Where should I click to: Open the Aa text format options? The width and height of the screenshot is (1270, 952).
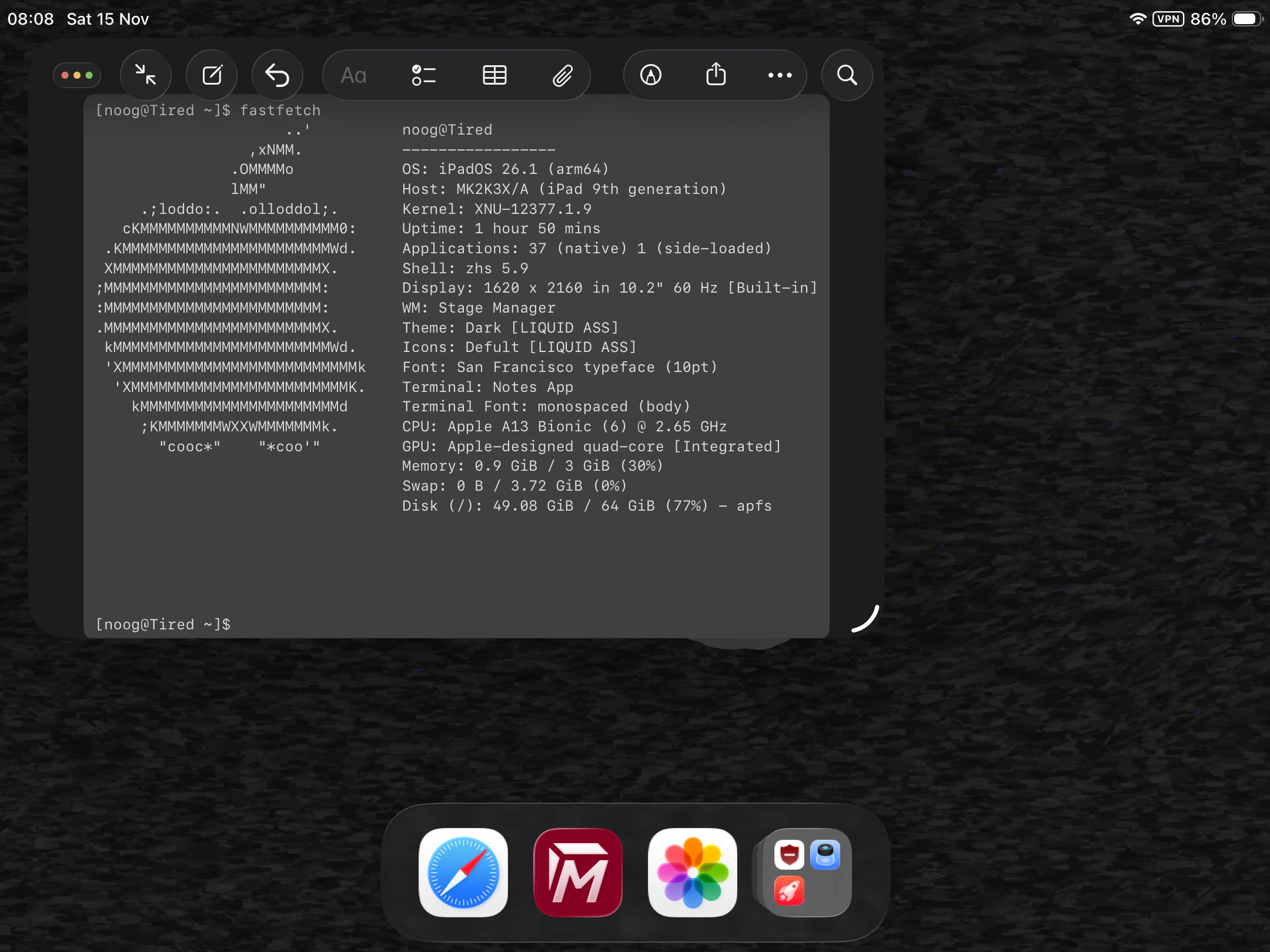pos(353,75)
